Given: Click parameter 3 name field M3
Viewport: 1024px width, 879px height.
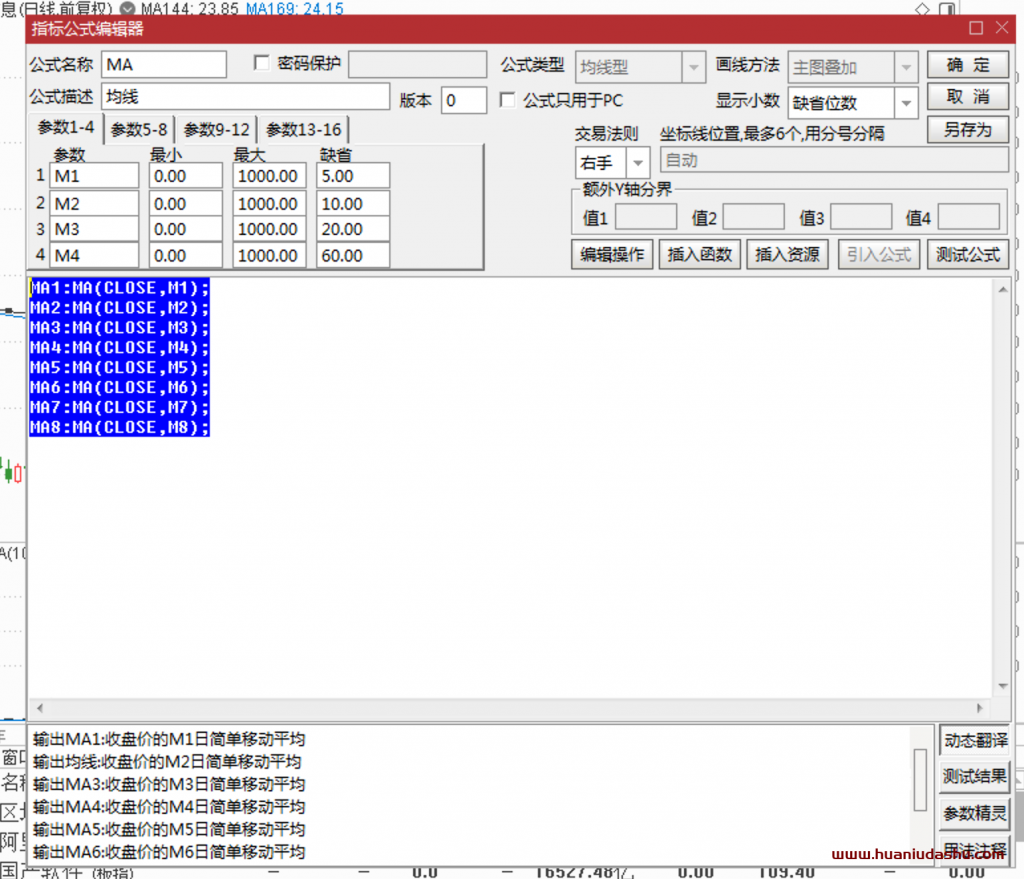Looking at the screenshot, I should coord(94,229).
